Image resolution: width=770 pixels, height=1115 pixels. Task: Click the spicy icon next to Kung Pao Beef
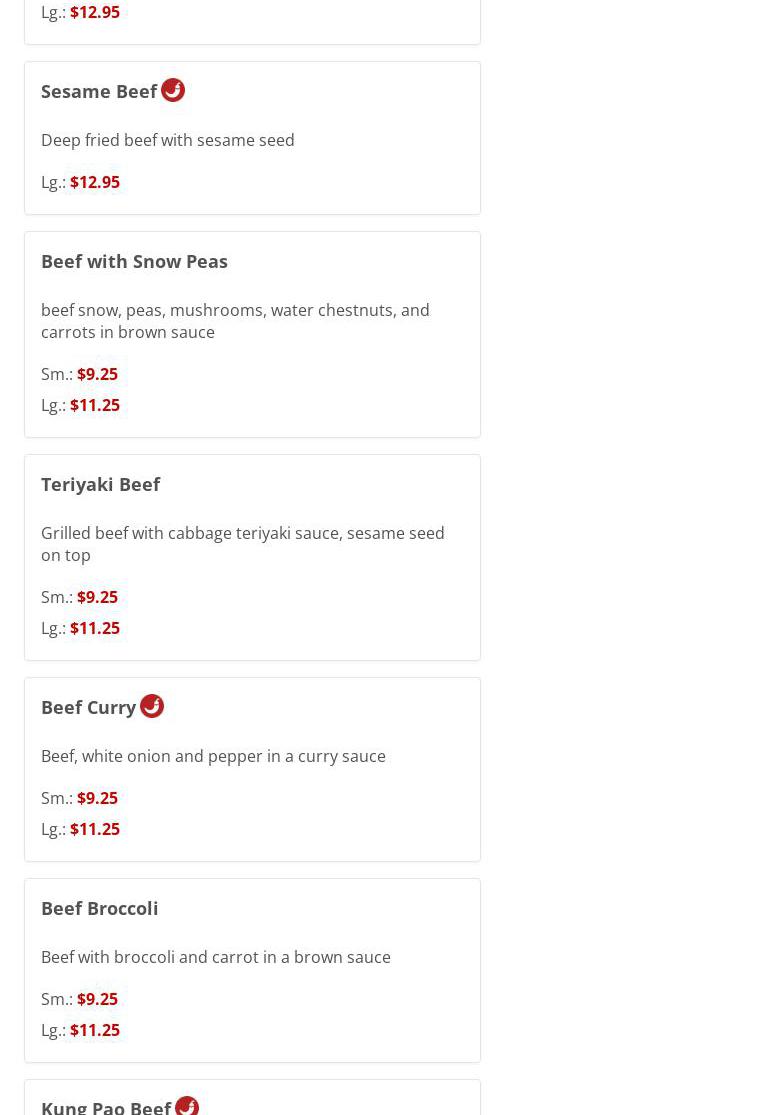[x=187, y=1105]
